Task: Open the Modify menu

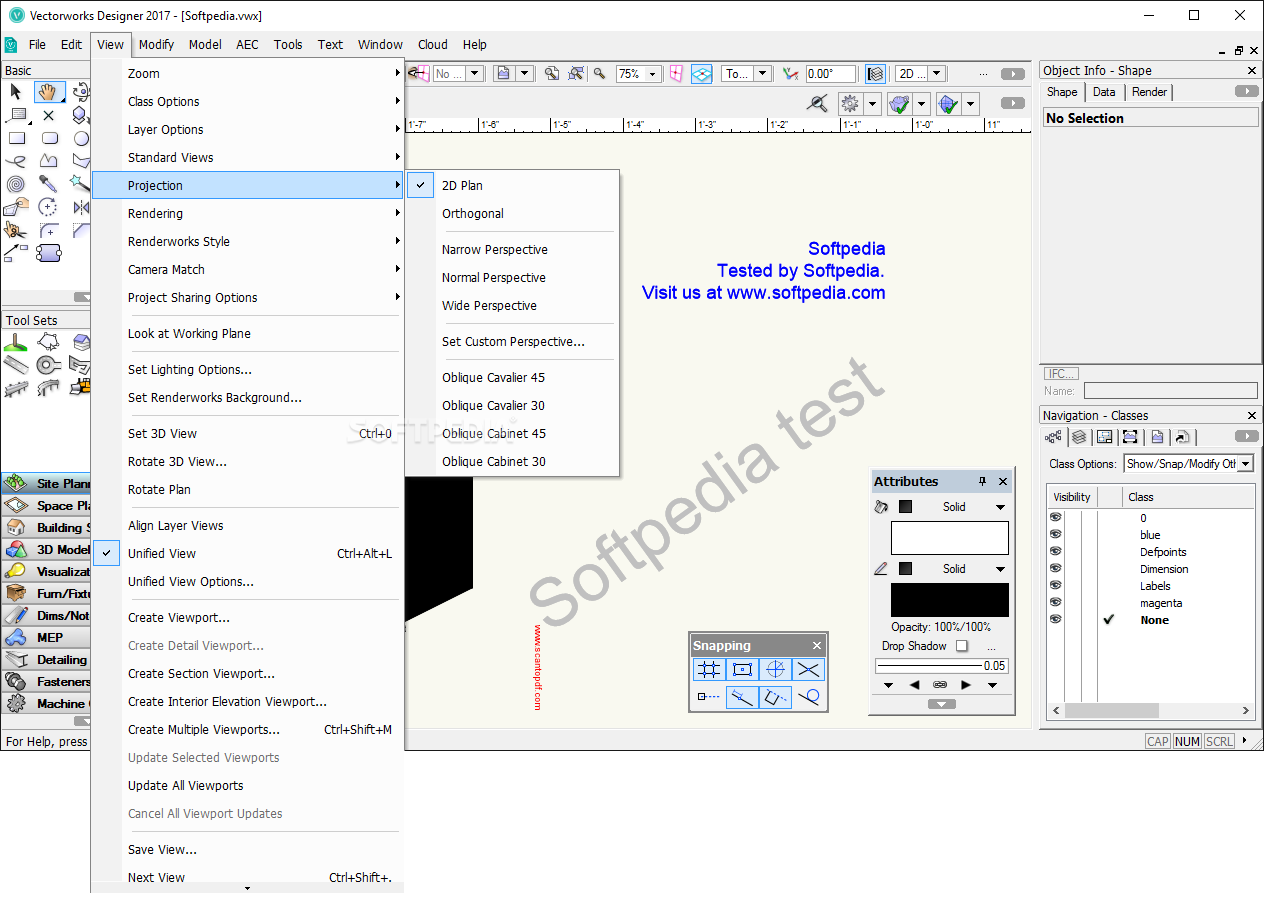Action: 156,44
